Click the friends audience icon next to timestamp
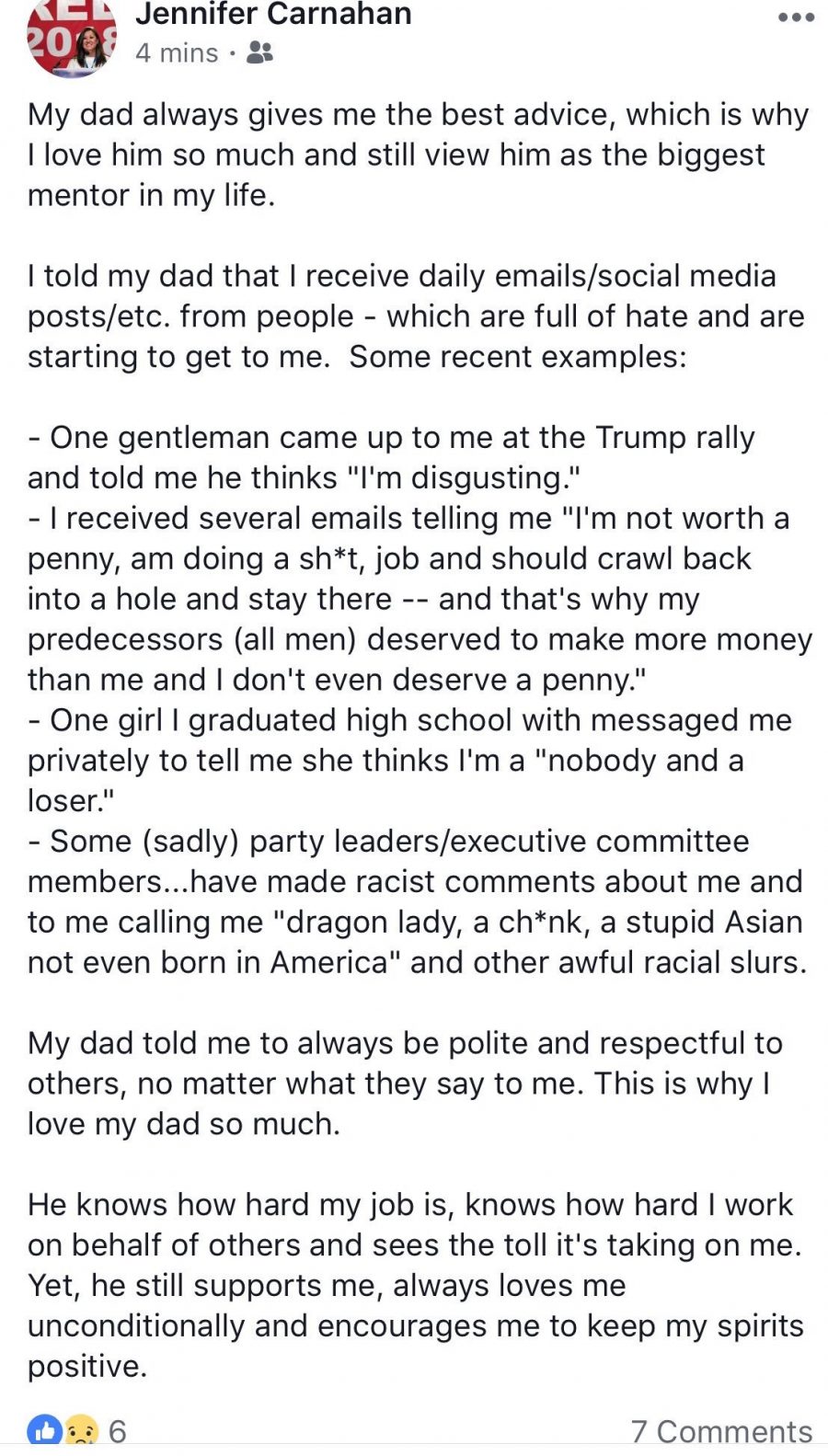 [260, 52]
